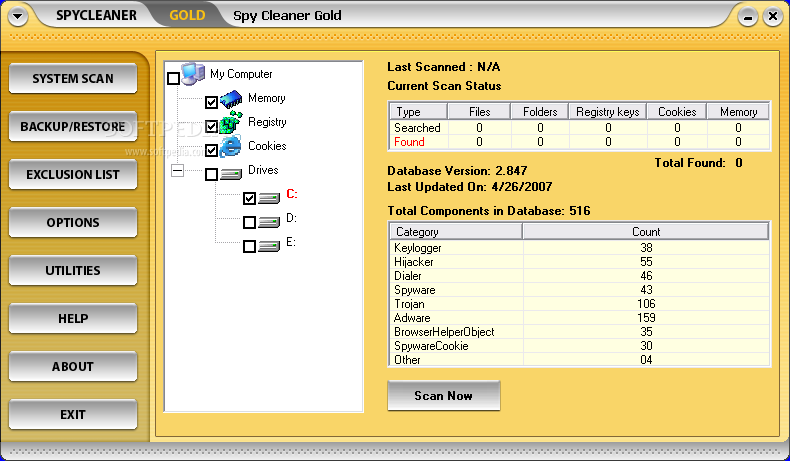The height and width of the screenshot is (461, 790).
Task: Open the ABOUT section
Action: [x=73, y=366]
